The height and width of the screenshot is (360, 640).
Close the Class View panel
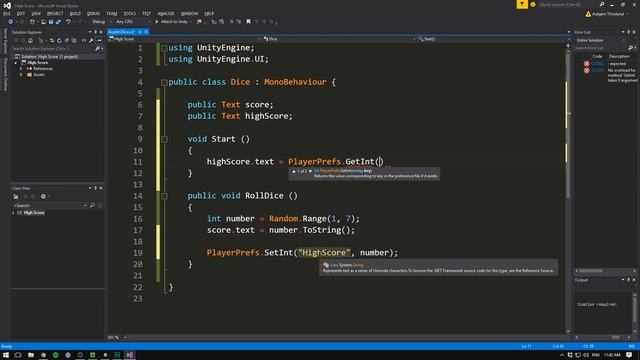pos(101,188)
